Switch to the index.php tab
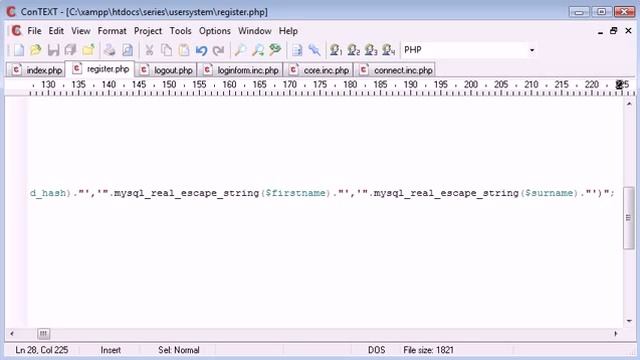The width and height of the screenshot is (640, 360). [36, 70]
